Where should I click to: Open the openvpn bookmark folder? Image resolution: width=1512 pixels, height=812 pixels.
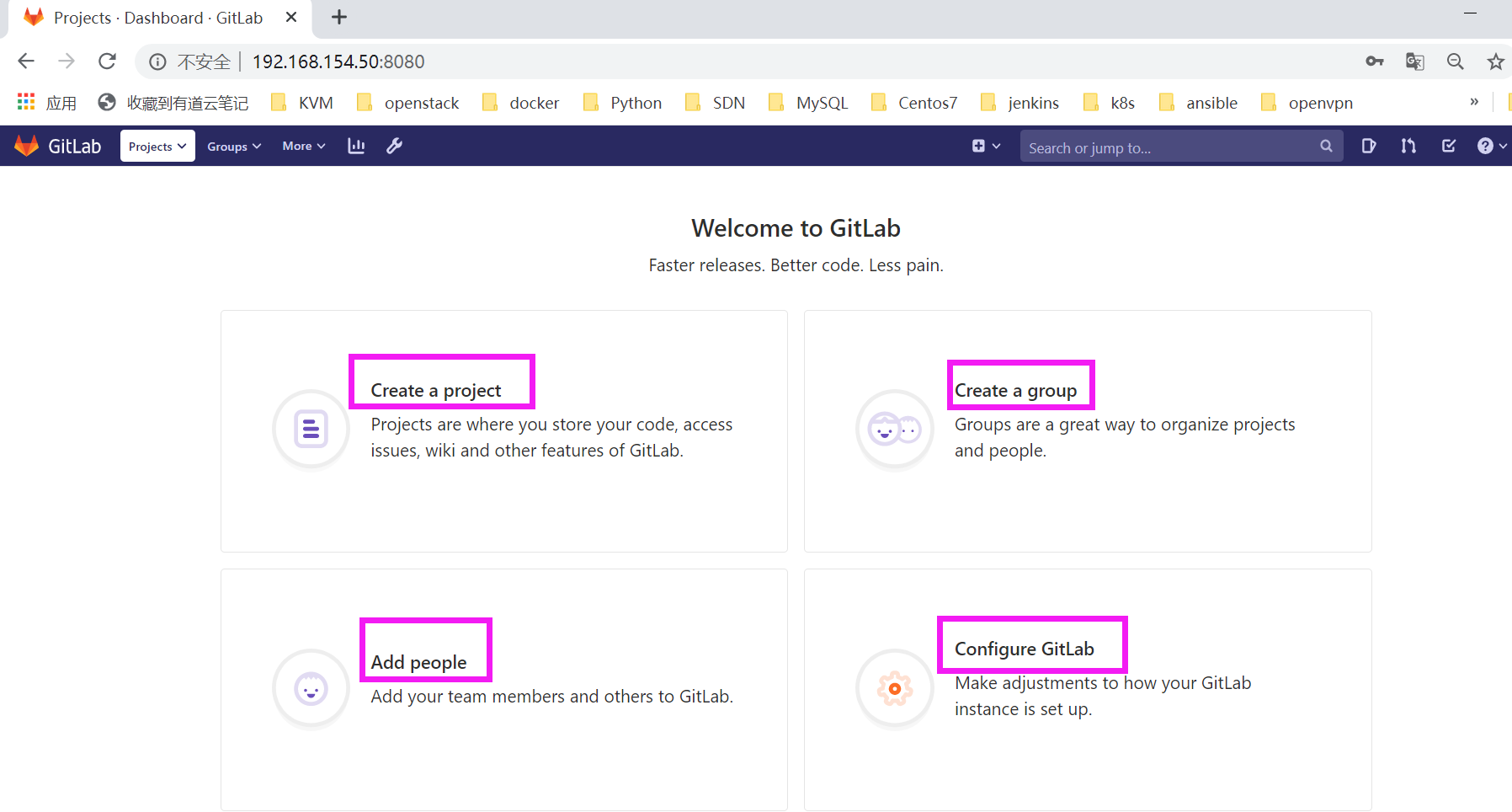1306,103
